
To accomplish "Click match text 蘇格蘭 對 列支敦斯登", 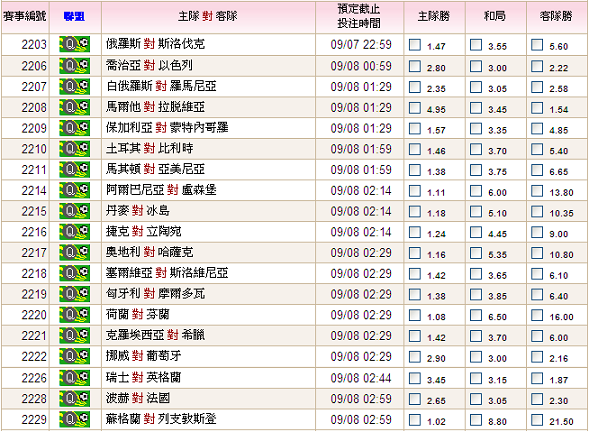I will click(x=161, y=419).
